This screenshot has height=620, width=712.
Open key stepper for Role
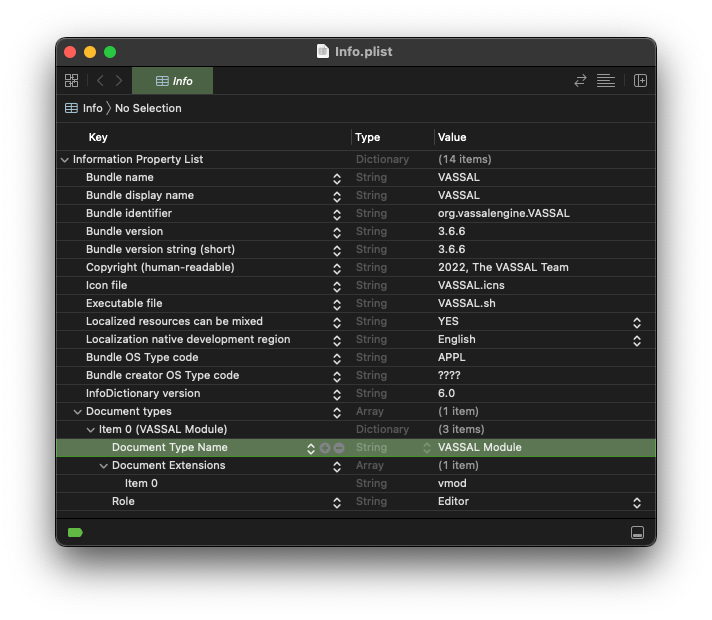[337, 502]
